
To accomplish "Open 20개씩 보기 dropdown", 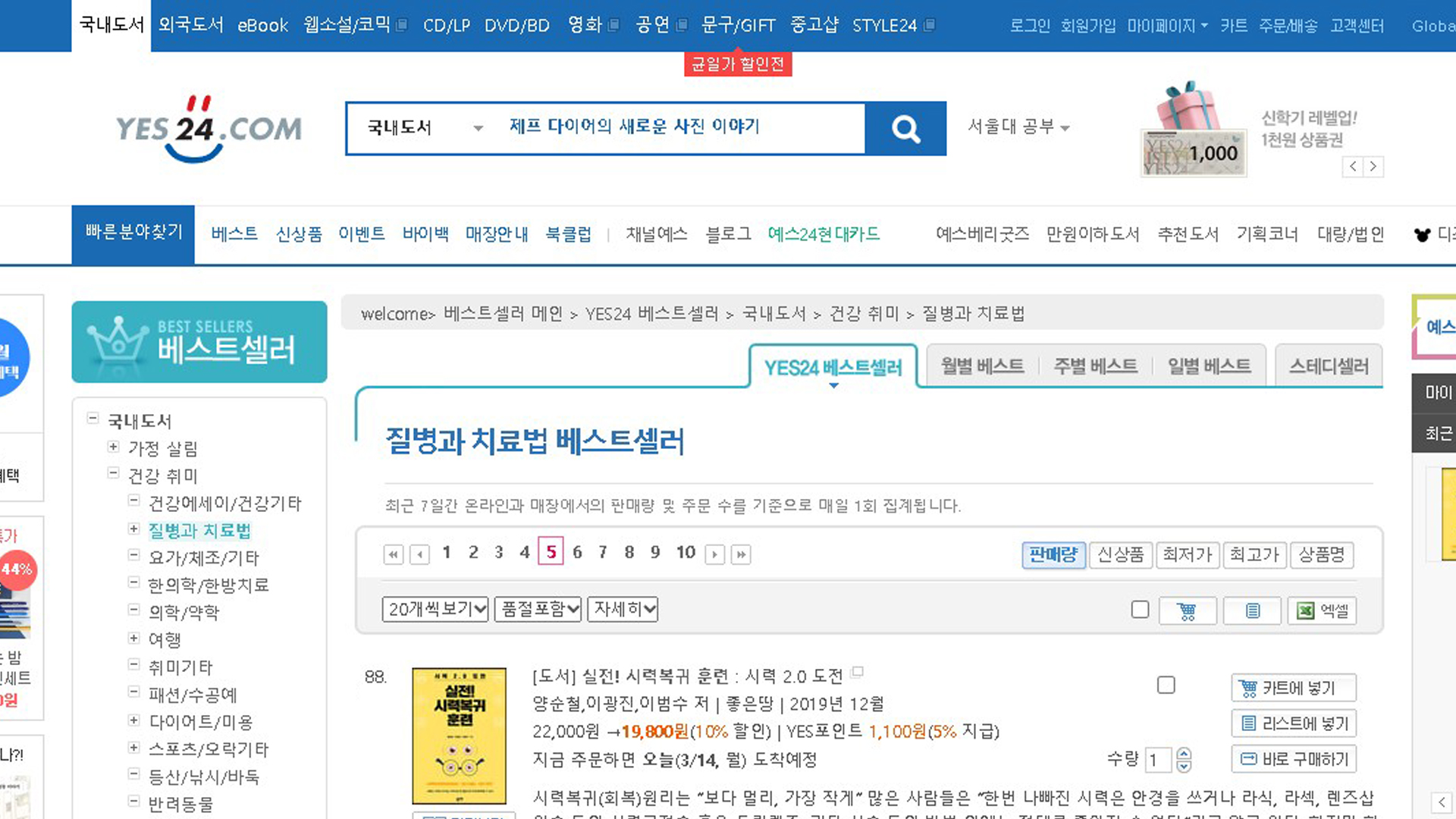I will pyautogui.click(x=435, y=609).
